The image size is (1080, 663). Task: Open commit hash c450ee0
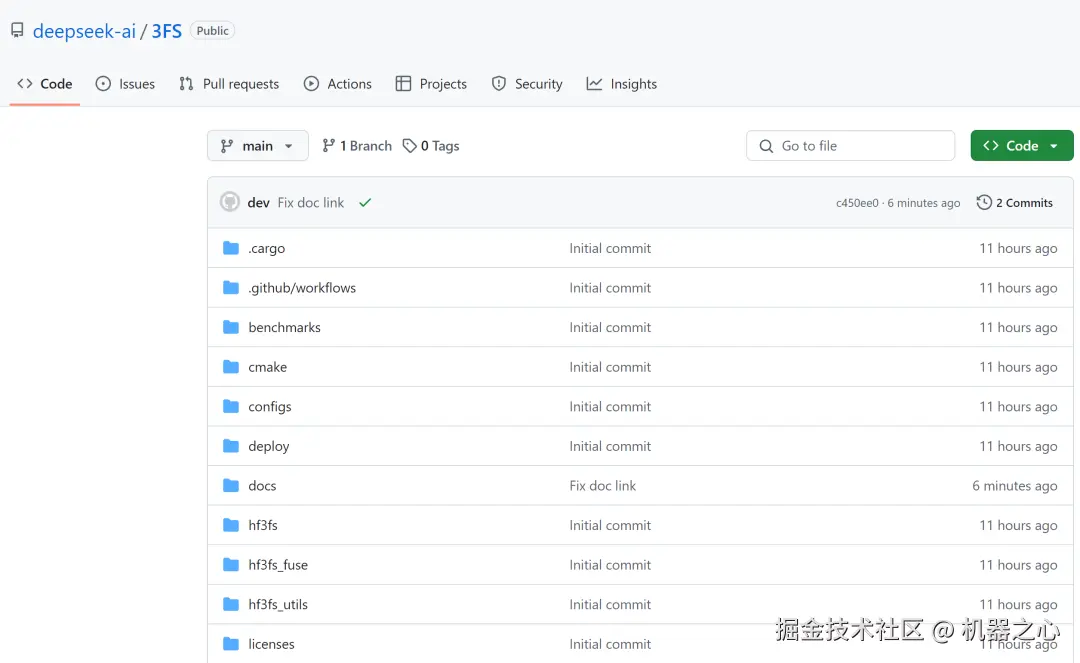[x=857, y=203]
